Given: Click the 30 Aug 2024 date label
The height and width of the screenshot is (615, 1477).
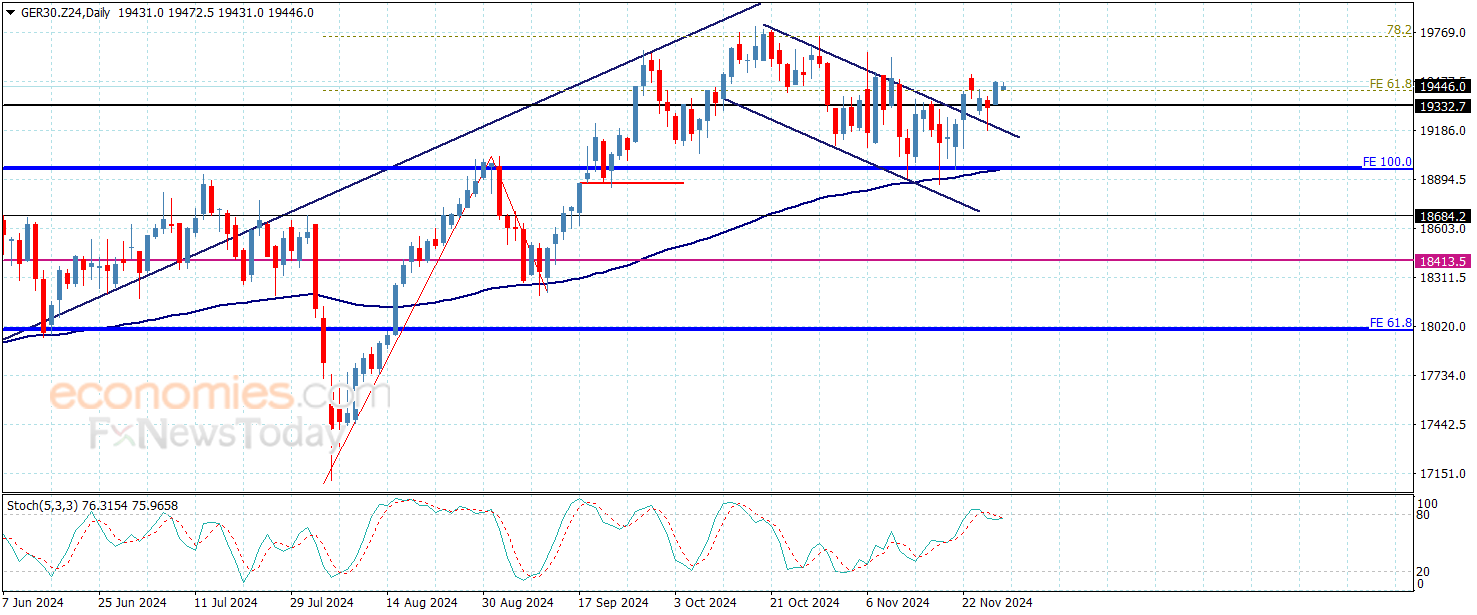Looking at the screenshot, I should [517, 603].
